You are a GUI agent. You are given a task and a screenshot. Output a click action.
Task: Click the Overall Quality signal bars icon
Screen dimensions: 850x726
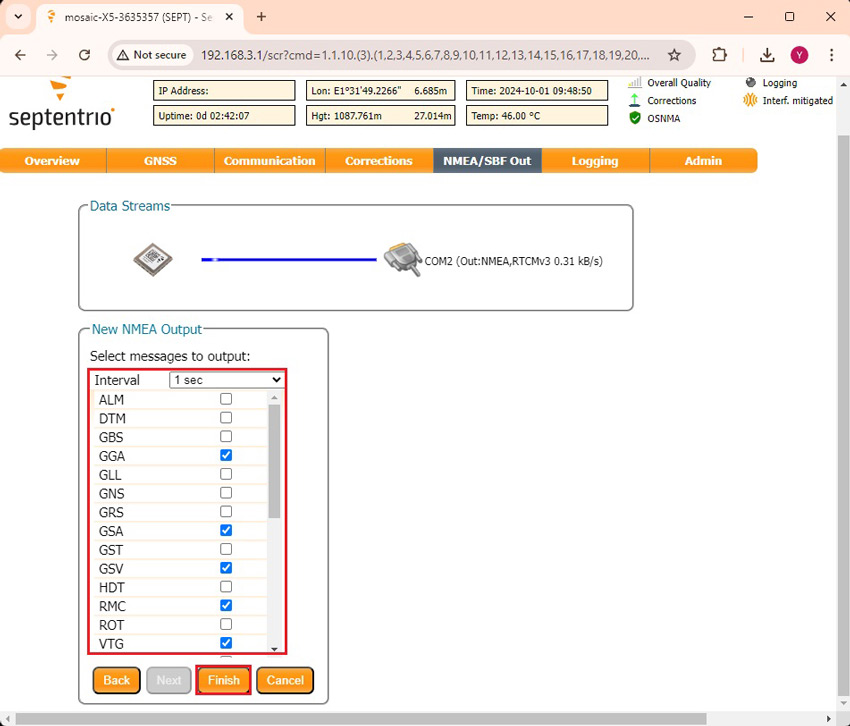[x=634, y=83]
